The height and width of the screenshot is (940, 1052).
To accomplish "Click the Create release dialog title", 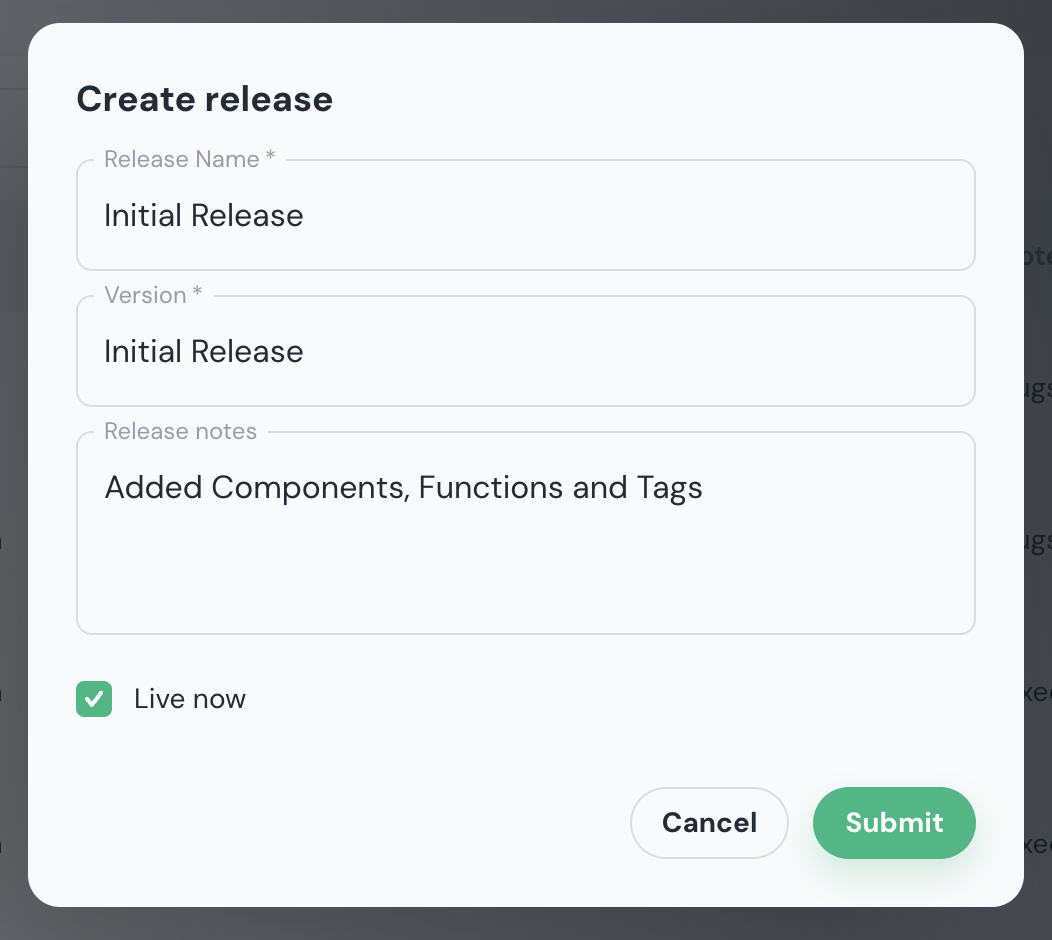I will point(204,99).
